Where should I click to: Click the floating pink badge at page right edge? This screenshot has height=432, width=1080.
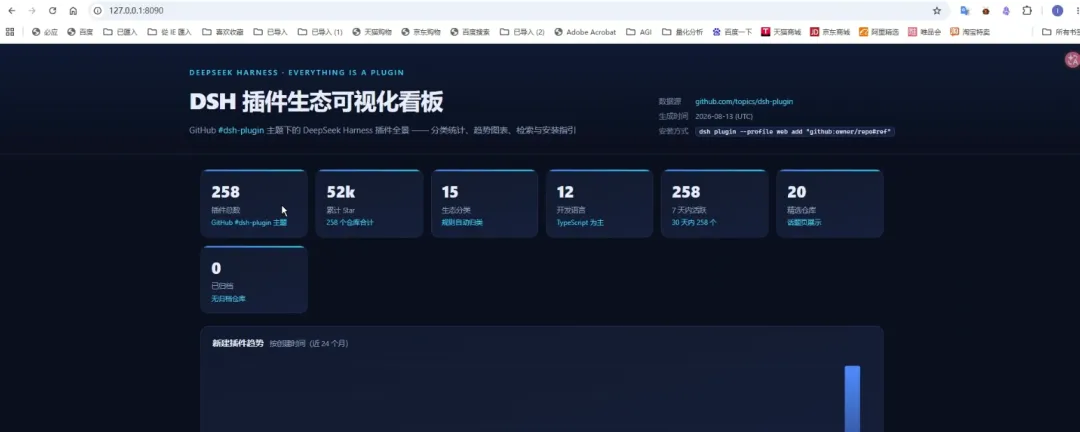click(1072, 60)
